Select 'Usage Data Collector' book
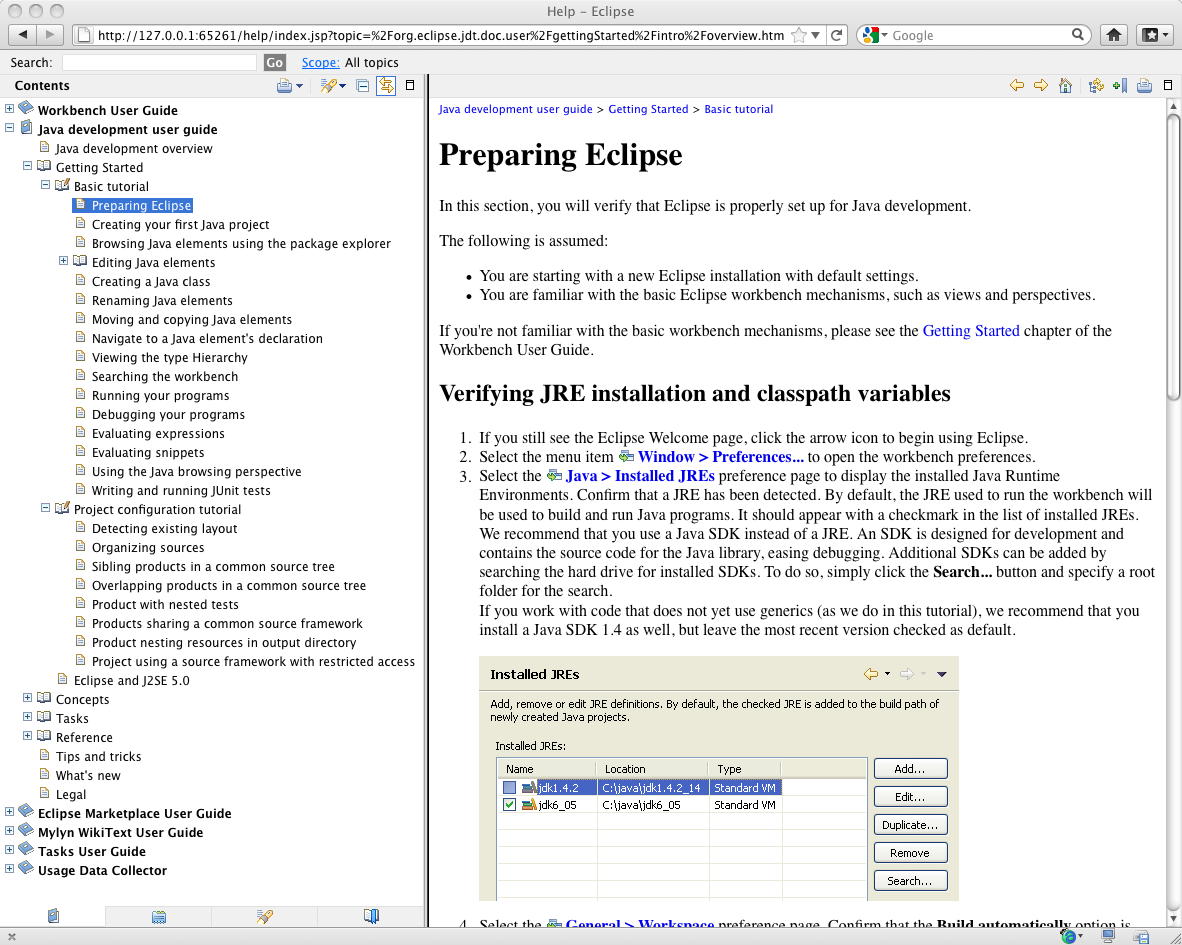Screen dimensions: 1182x945 click(102, 870)
